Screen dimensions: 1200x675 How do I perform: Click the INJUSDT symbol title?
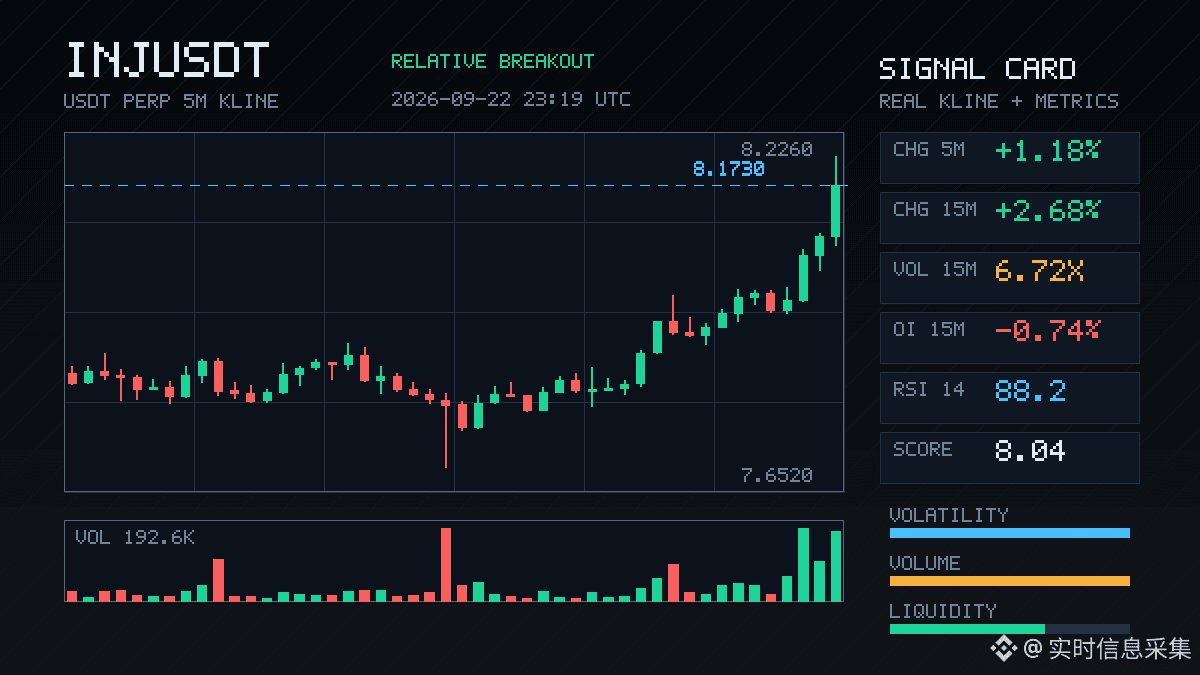(167, 60)
